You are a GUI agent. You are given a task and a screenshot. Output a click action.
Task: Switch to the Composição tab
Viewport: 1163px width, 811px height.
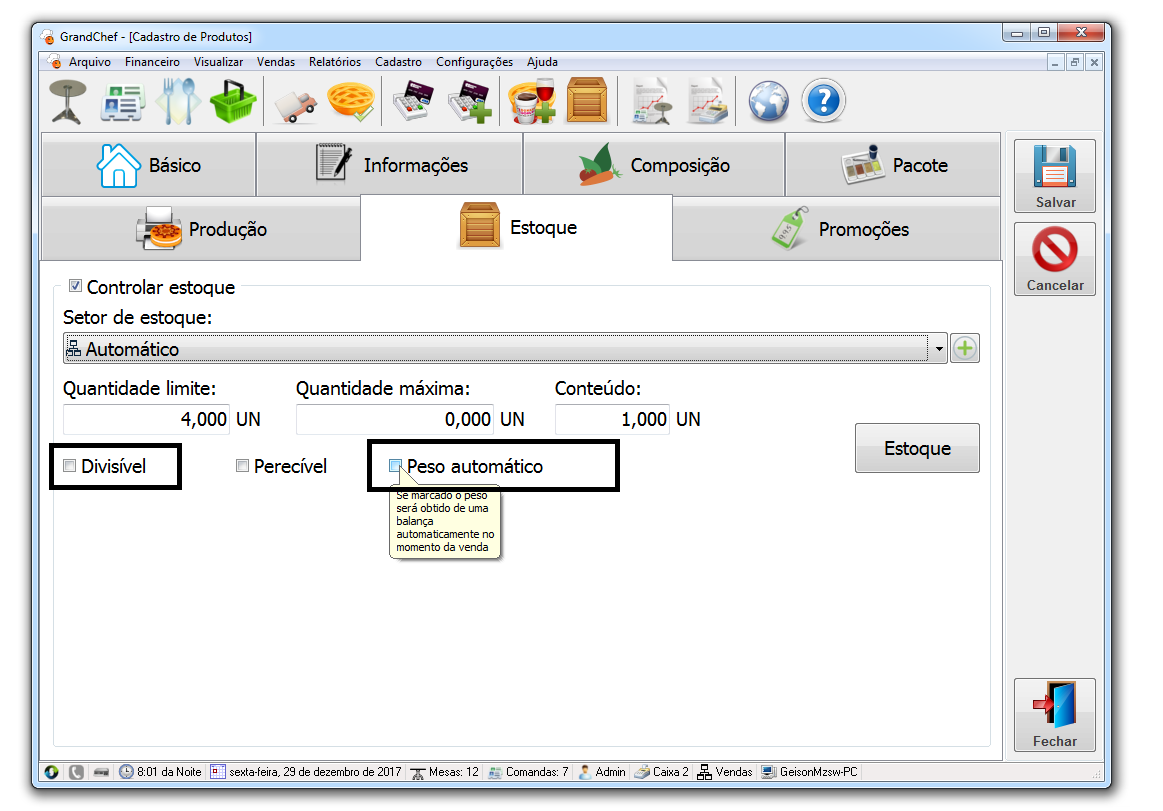click(x=654, y=165)
